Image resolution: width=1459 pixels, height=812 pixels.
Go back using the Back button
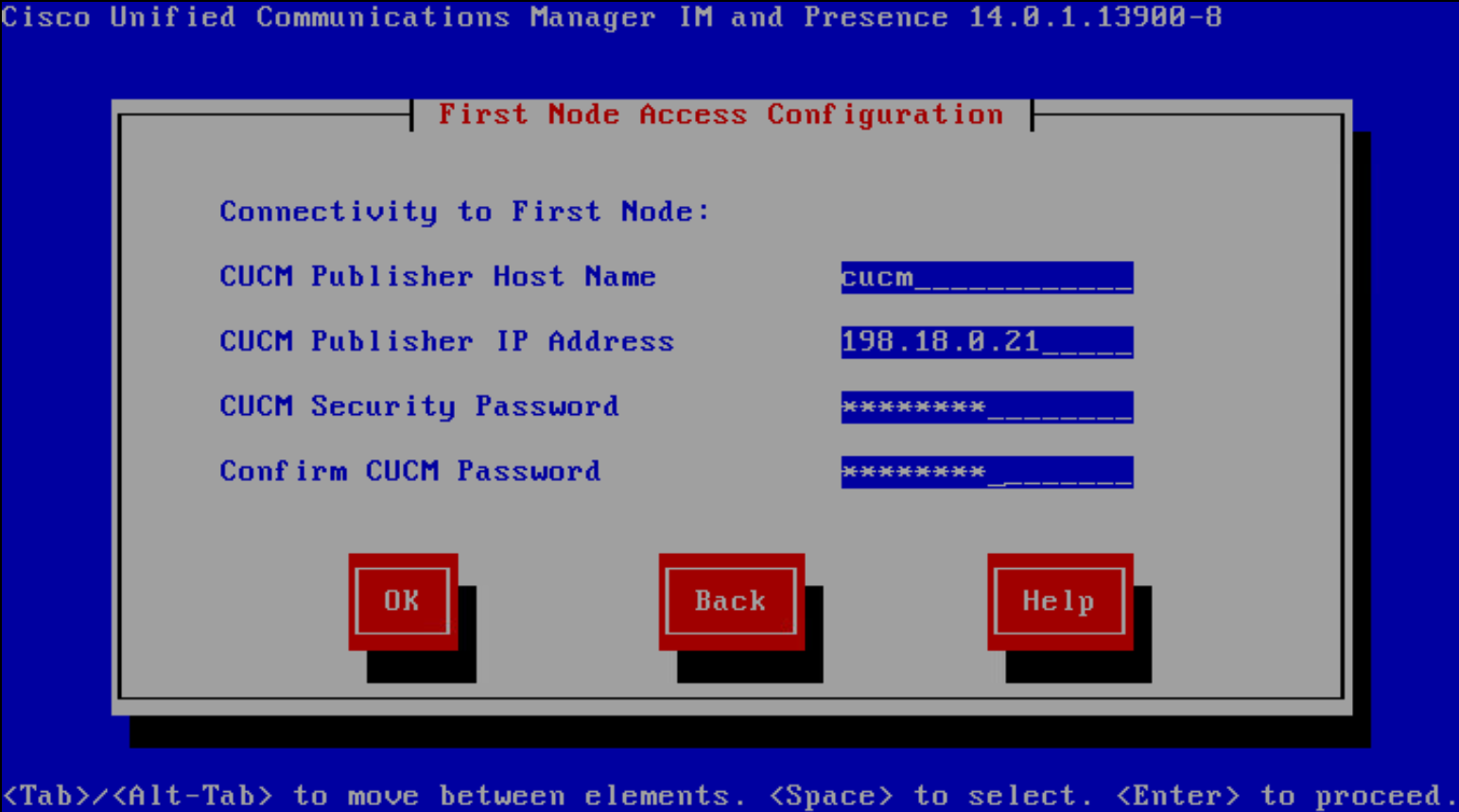(x=731, y=601)
